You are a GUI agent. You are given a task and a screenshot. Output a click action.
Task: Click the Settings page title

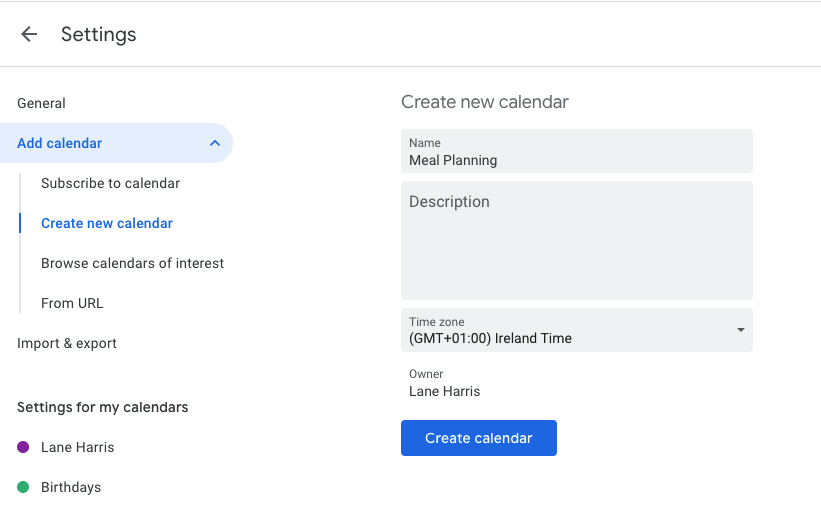click(99, 34)
